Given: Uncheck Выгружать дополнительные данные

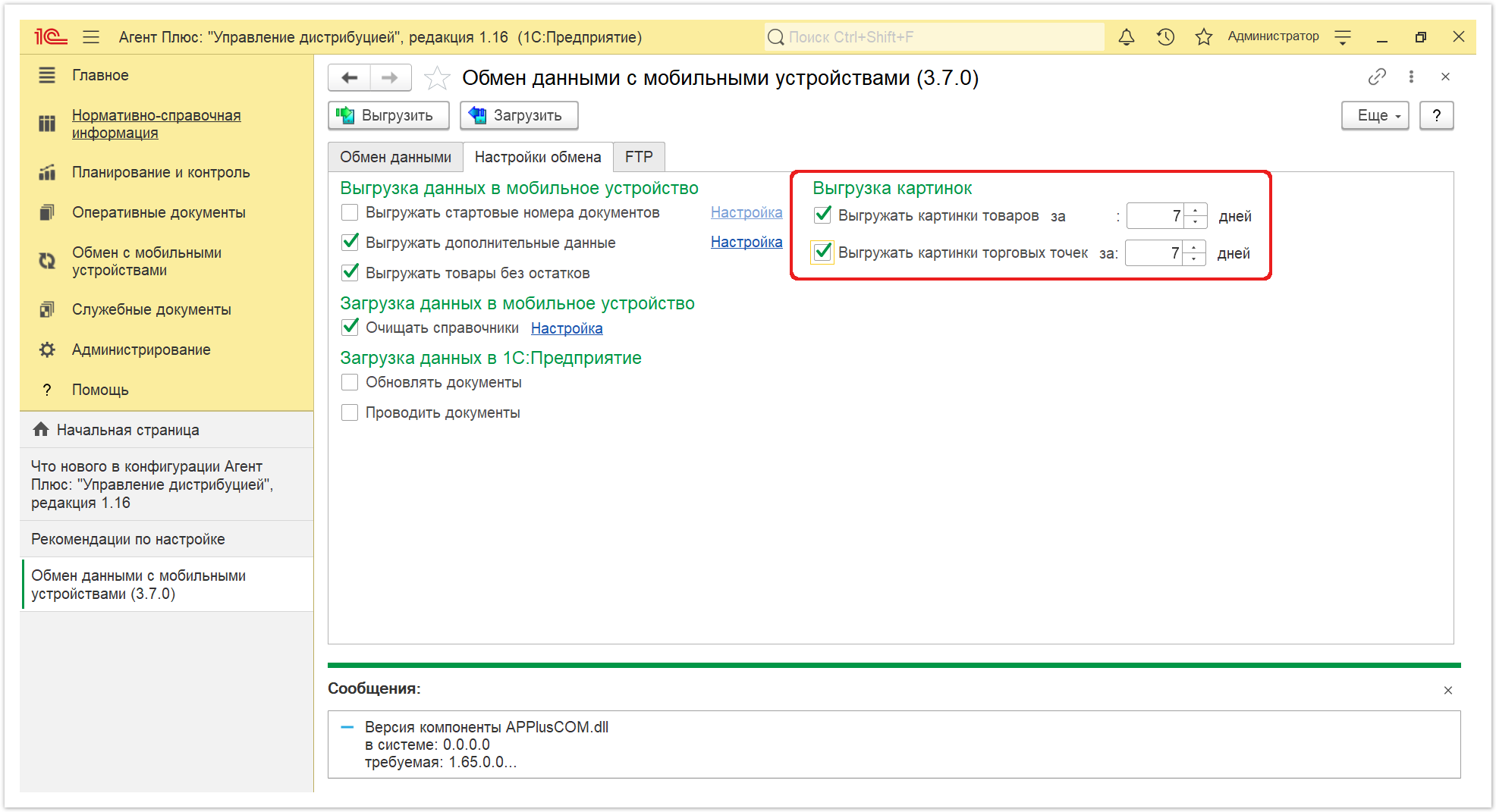Looking at the screenshot, I should [350, 243].
